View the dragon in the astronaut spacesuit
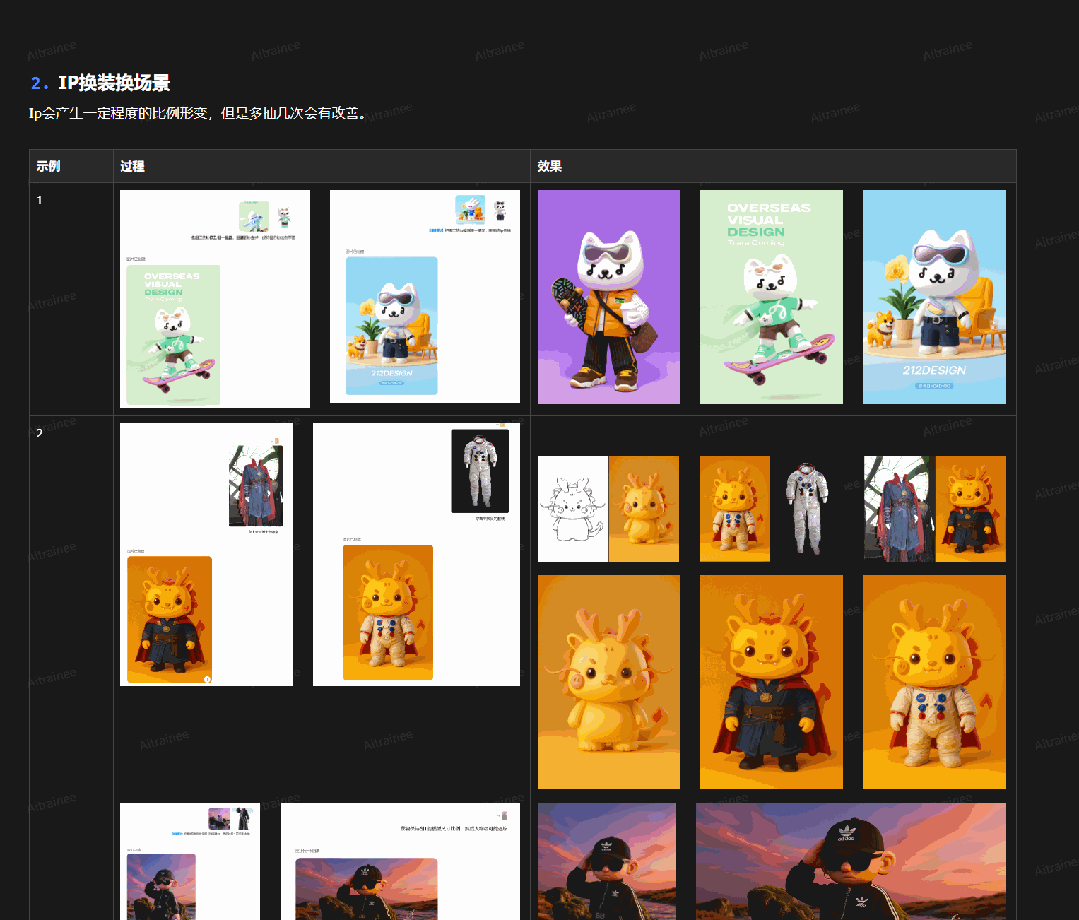 point(934,681)
